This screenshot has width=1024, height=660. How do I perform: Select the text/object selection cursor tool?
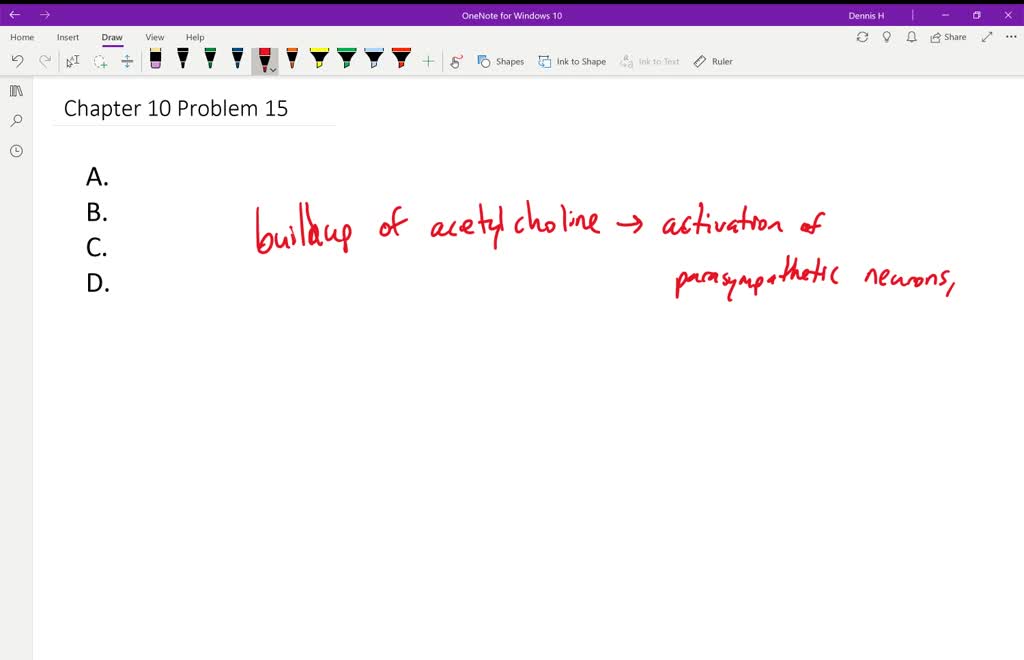(72, 61)
